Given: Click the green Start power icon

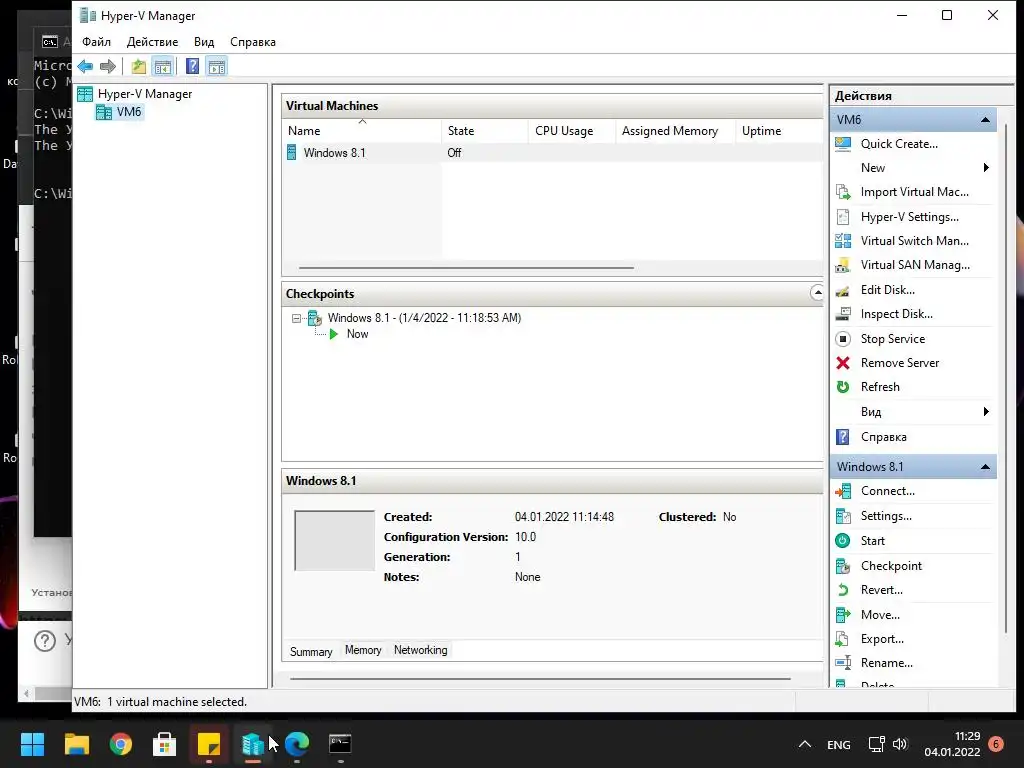Looking at the screenshot, I should pos(843,541).
